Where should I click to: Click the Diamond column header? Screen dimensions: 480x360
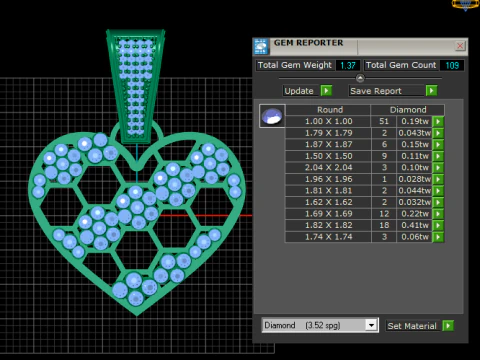point(408,110)
